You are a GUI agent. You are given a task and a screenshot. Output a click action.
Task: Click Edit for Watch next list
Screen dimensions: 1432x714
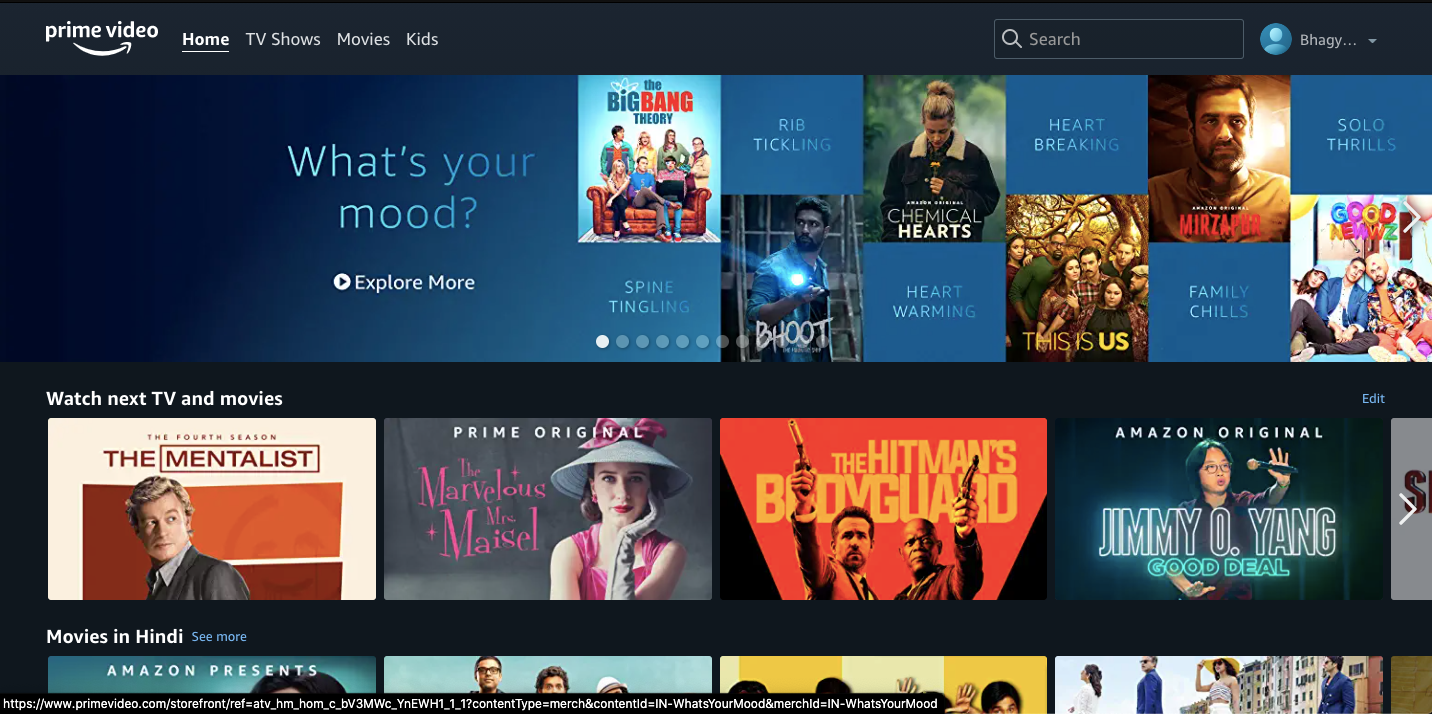coord(1373,398)
